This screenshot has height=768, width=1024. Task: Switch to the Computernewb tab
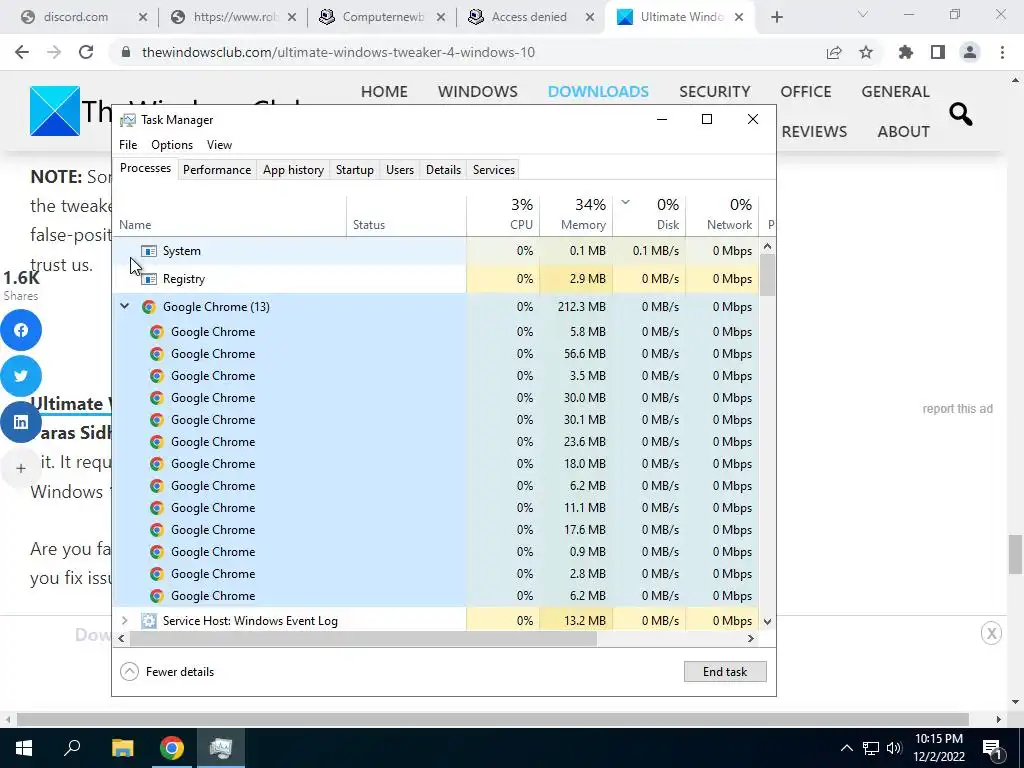(383, 18)
